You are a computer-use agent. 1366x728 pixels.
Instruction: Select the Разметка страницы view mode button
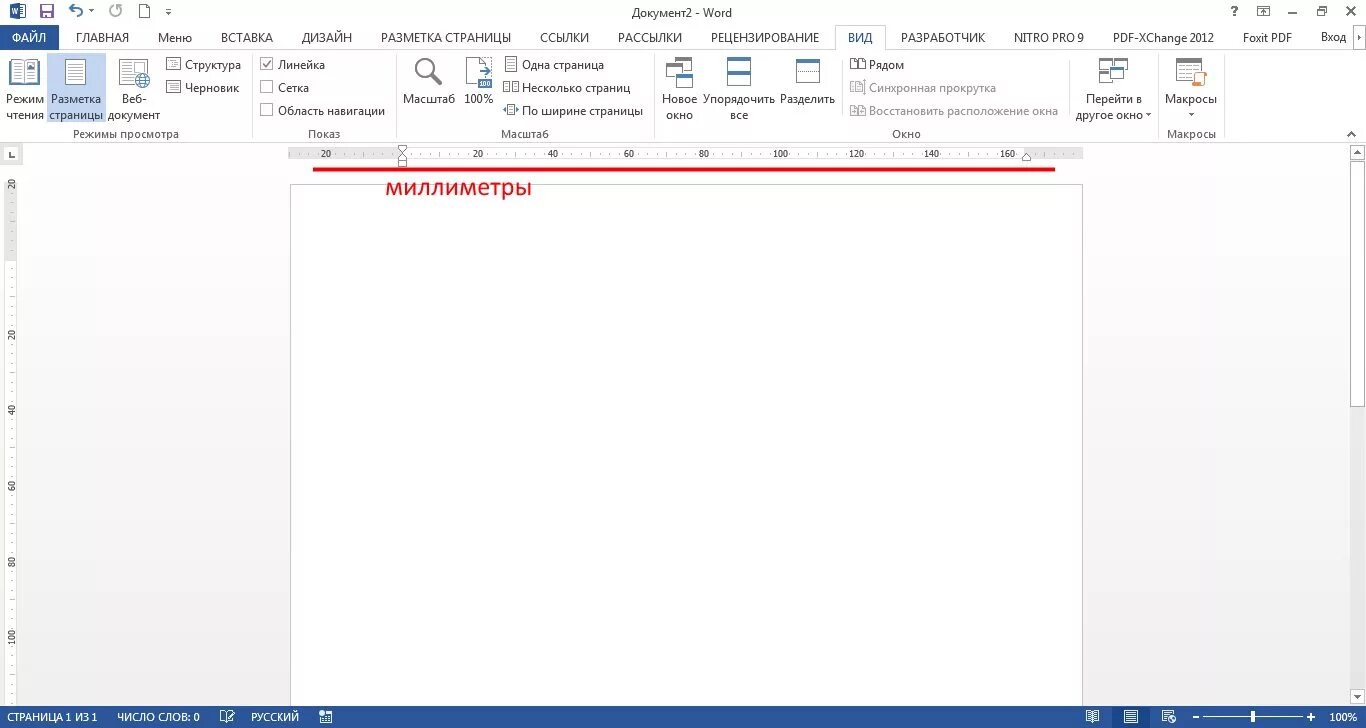pos(76,90)
